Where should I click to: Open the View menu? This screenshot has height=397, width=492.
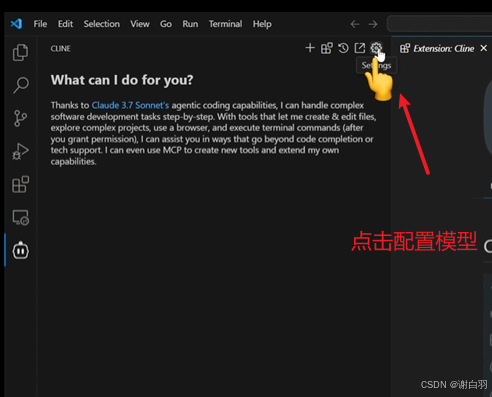pyautogui.click(x=140, y=24)
